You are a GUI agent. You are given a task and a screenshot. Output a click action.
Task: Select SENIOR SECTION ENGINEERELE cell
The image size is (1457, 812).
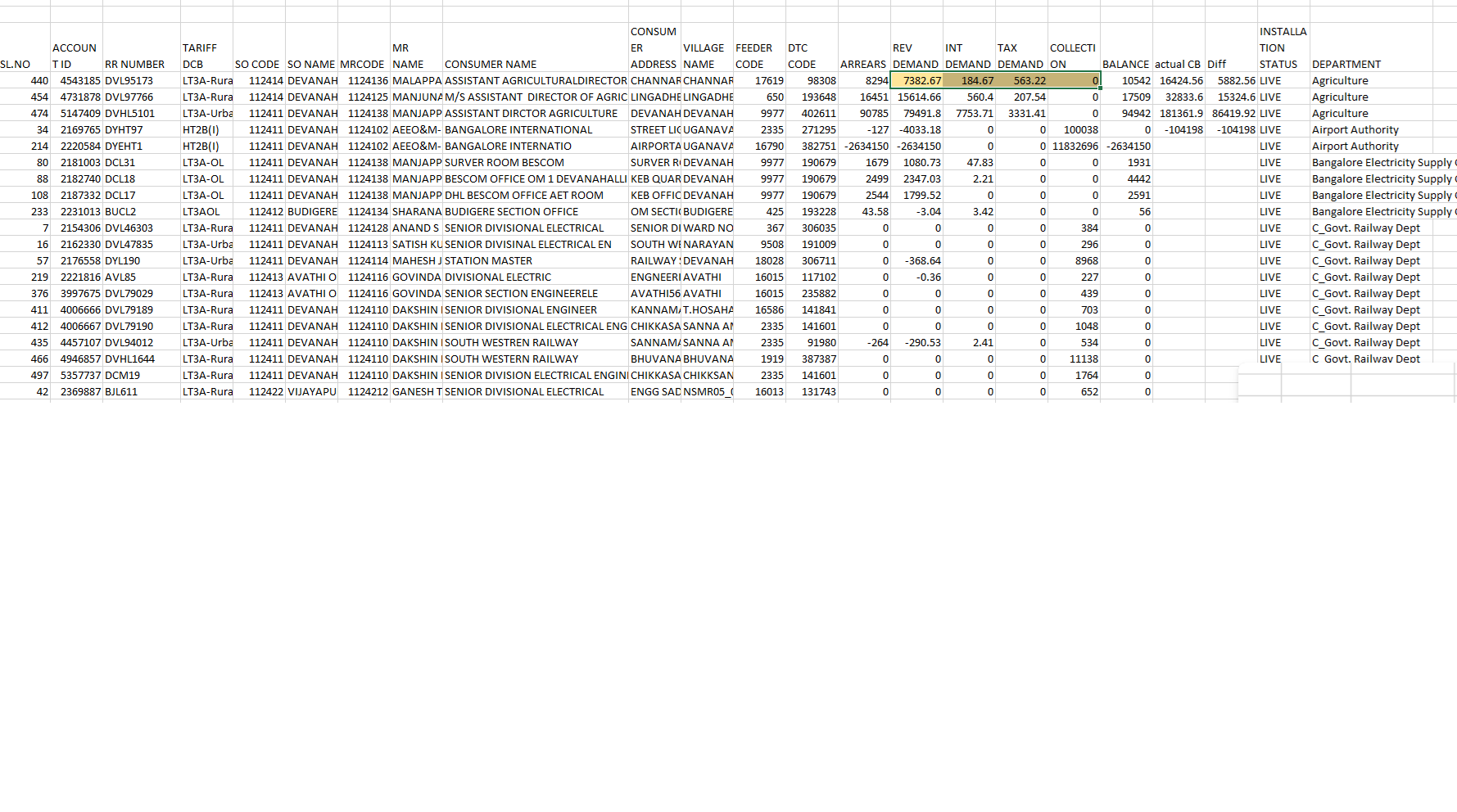point(536,293)
